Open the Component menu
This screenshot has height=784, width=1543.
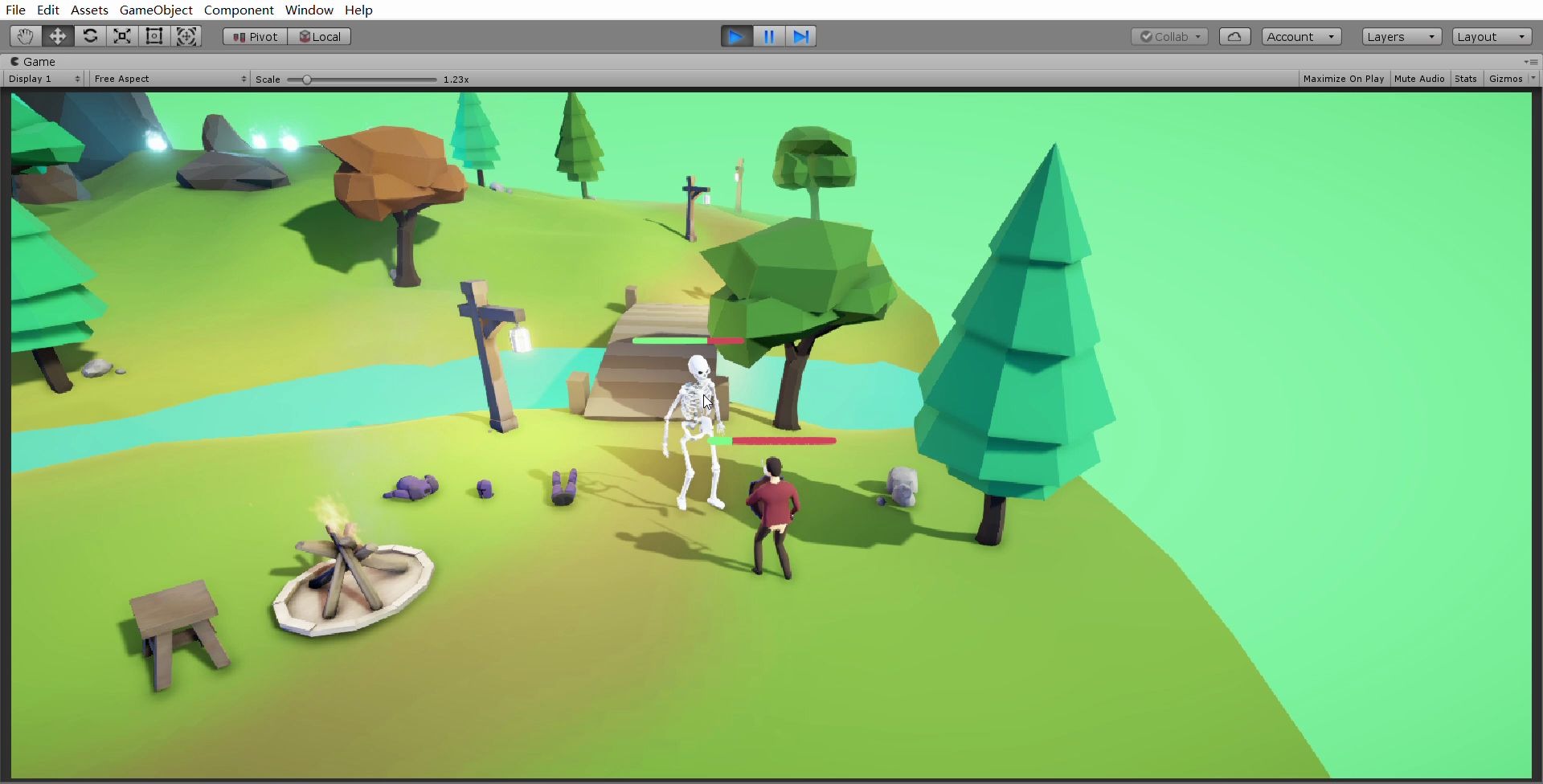coord(239,10)
